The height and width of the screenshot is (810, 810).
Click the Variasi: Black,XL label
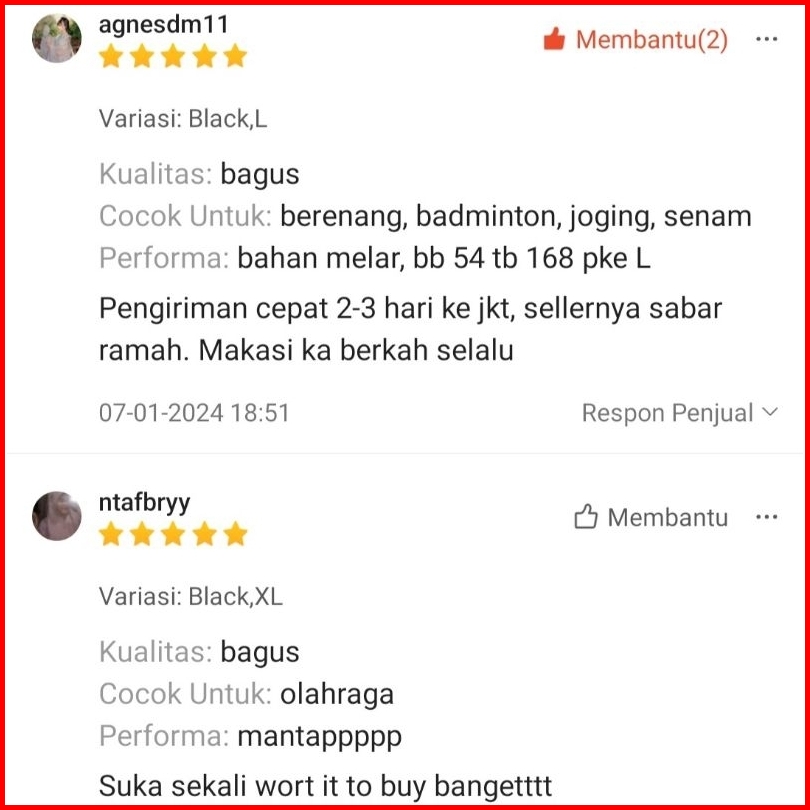coord(191,597)
